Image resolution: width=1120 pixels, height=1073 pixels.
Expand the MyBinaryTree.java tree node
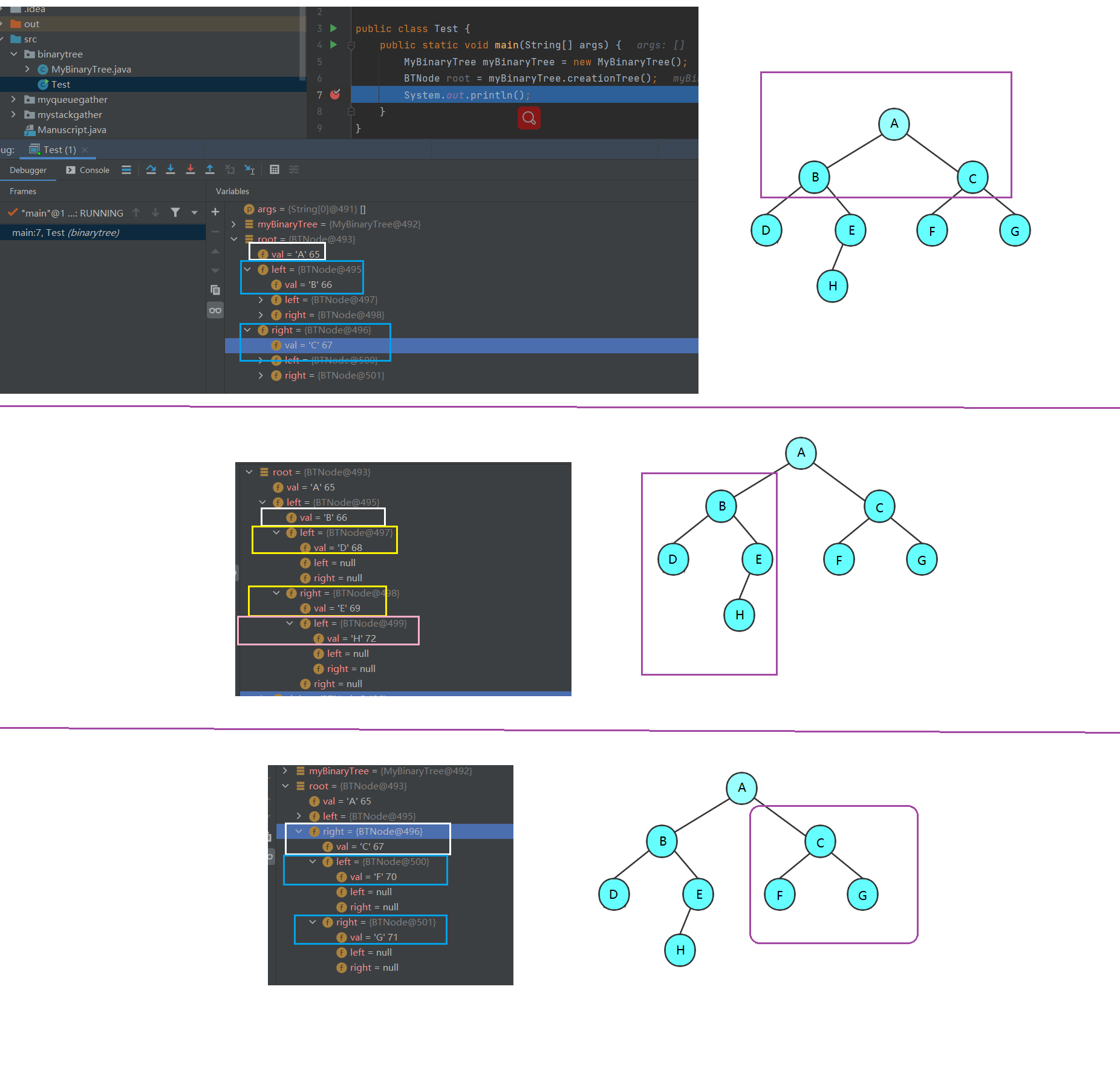coord(27,70)
